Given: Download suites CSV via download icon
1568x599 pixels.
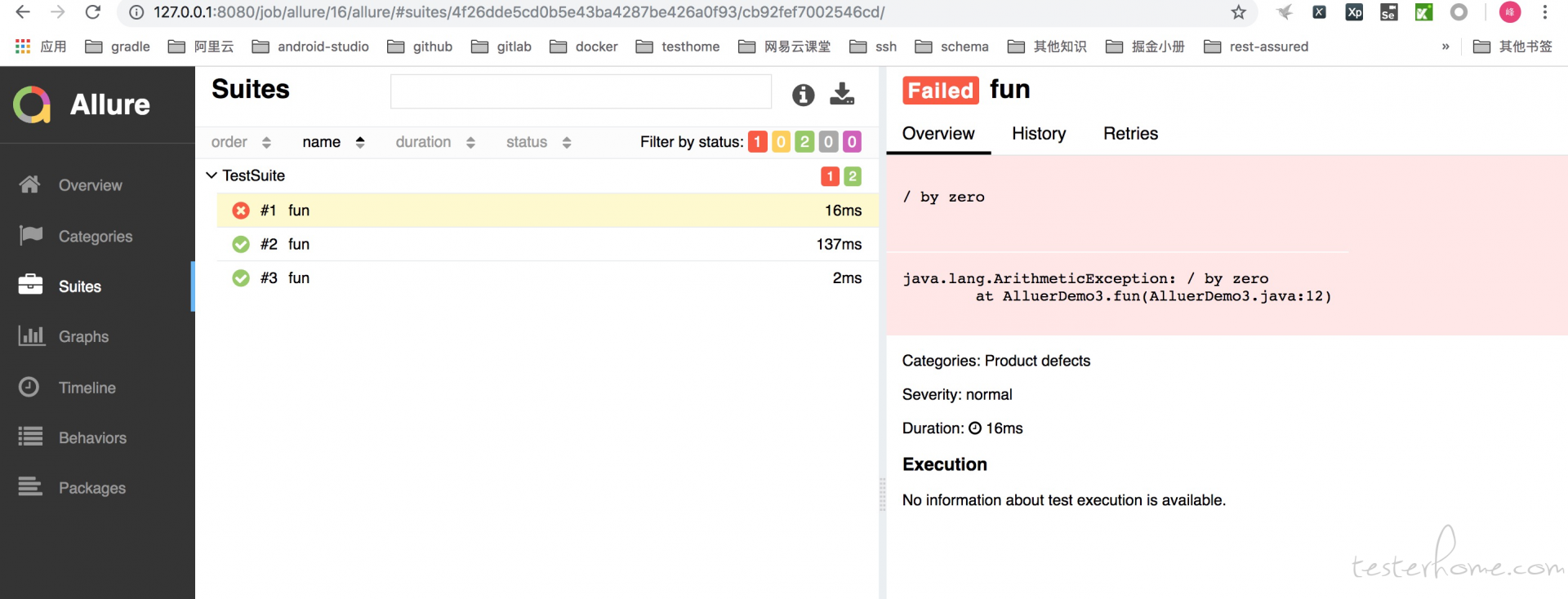Looking at the screenshot, I should [x=842, y=94].
